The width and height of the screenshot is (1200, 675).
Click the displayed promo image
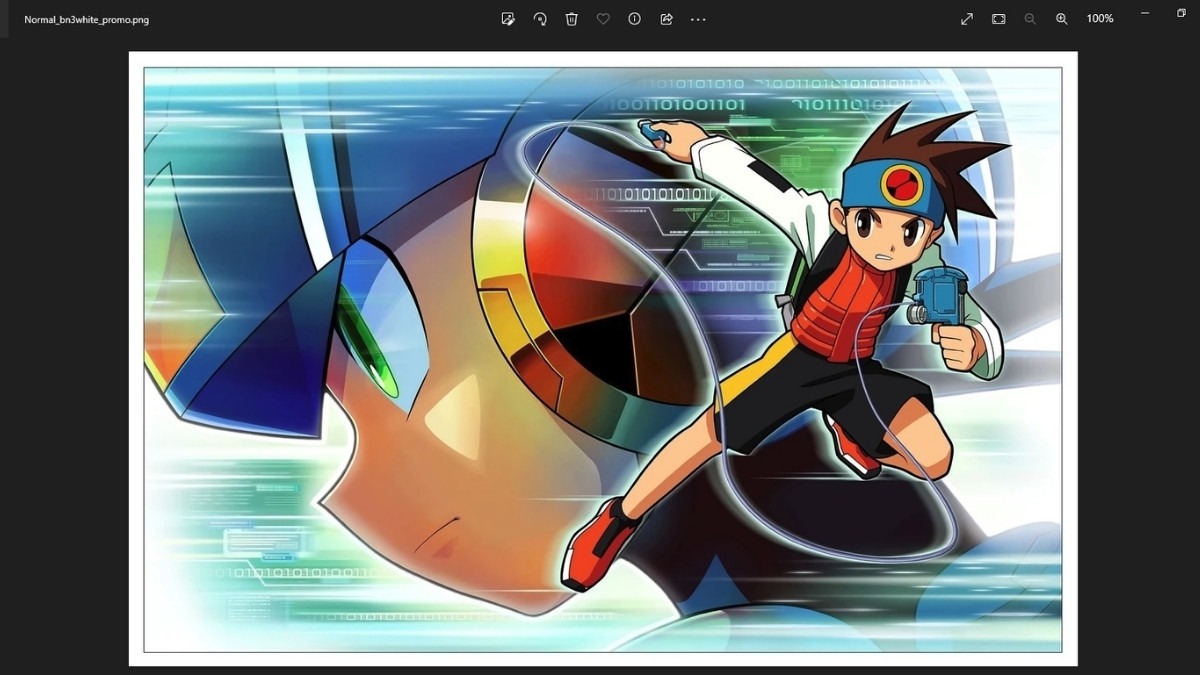(x=603, y=359)
